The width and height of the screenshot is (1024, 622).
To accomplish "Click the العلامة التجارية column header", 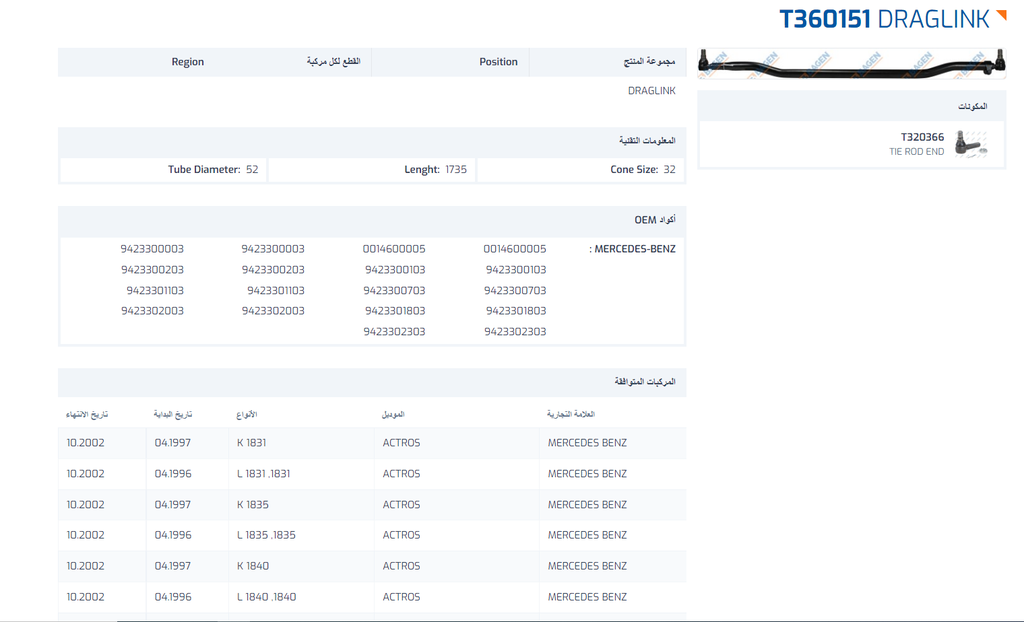I will pyautogui.click(x=571, y=414).
